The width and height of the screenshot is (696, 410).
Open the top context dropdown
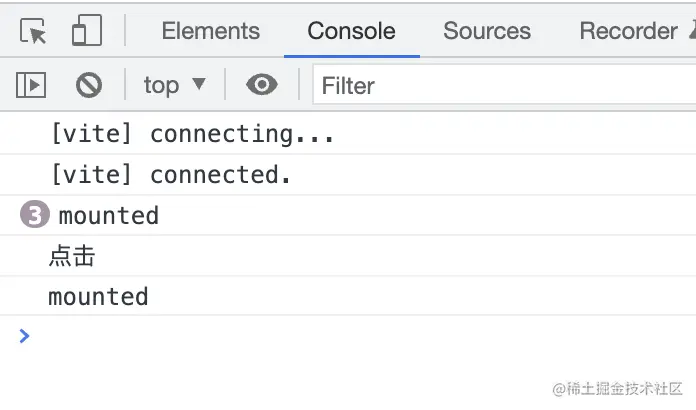tap(174, 85)
